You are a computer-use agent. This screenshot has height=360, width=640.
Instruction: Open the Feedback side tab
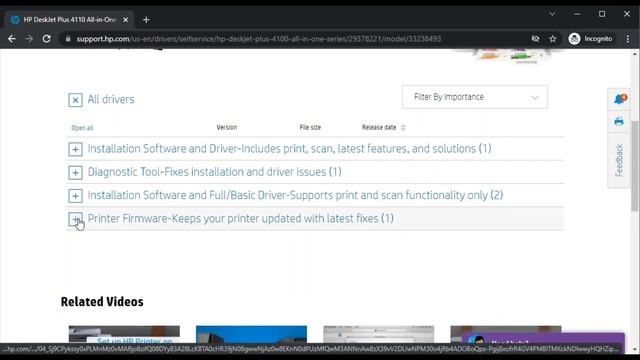pyautogui.click(x=619, y=160)
